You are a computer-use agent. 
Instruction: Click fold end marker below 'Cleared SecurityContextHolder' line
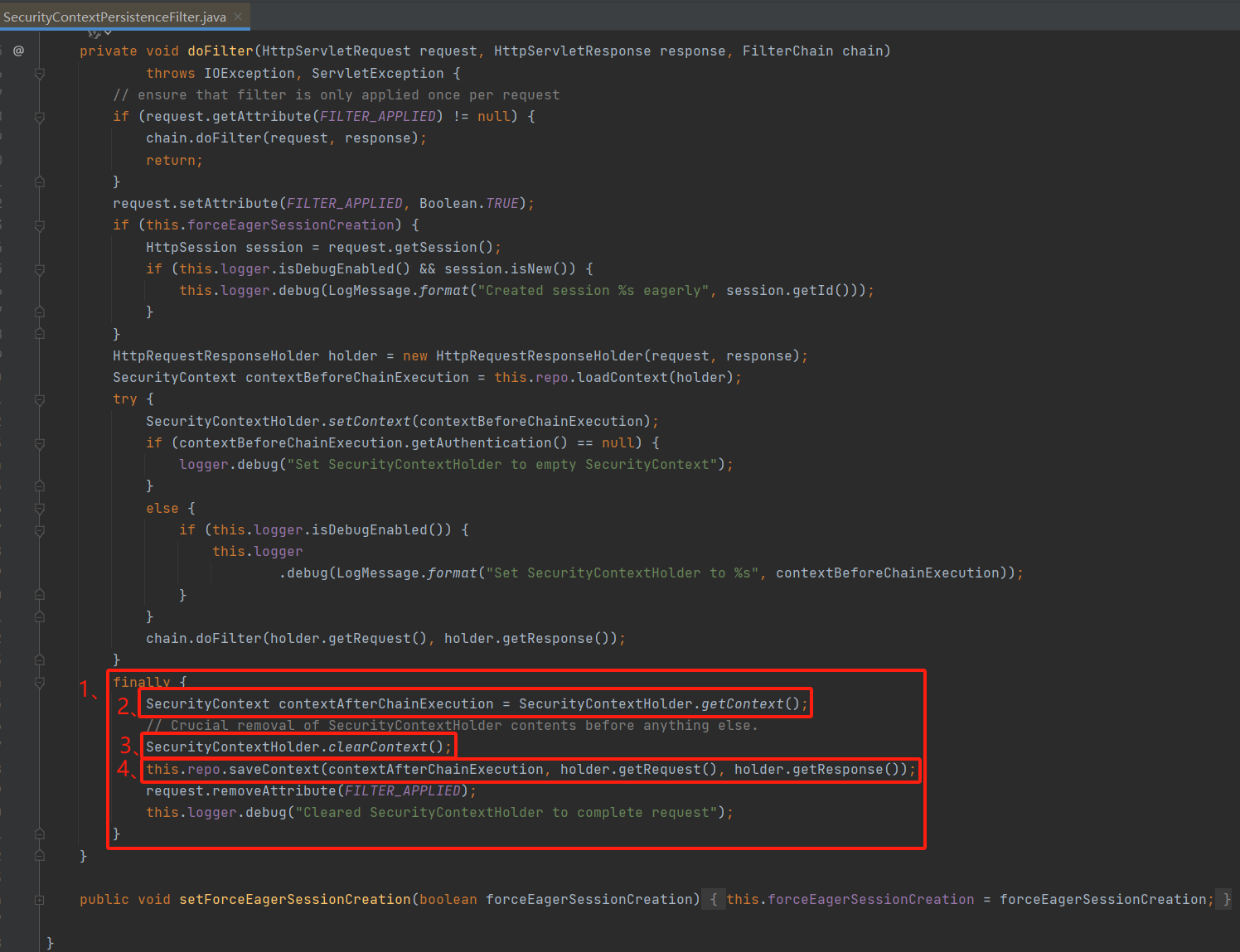tap(39, 834)
